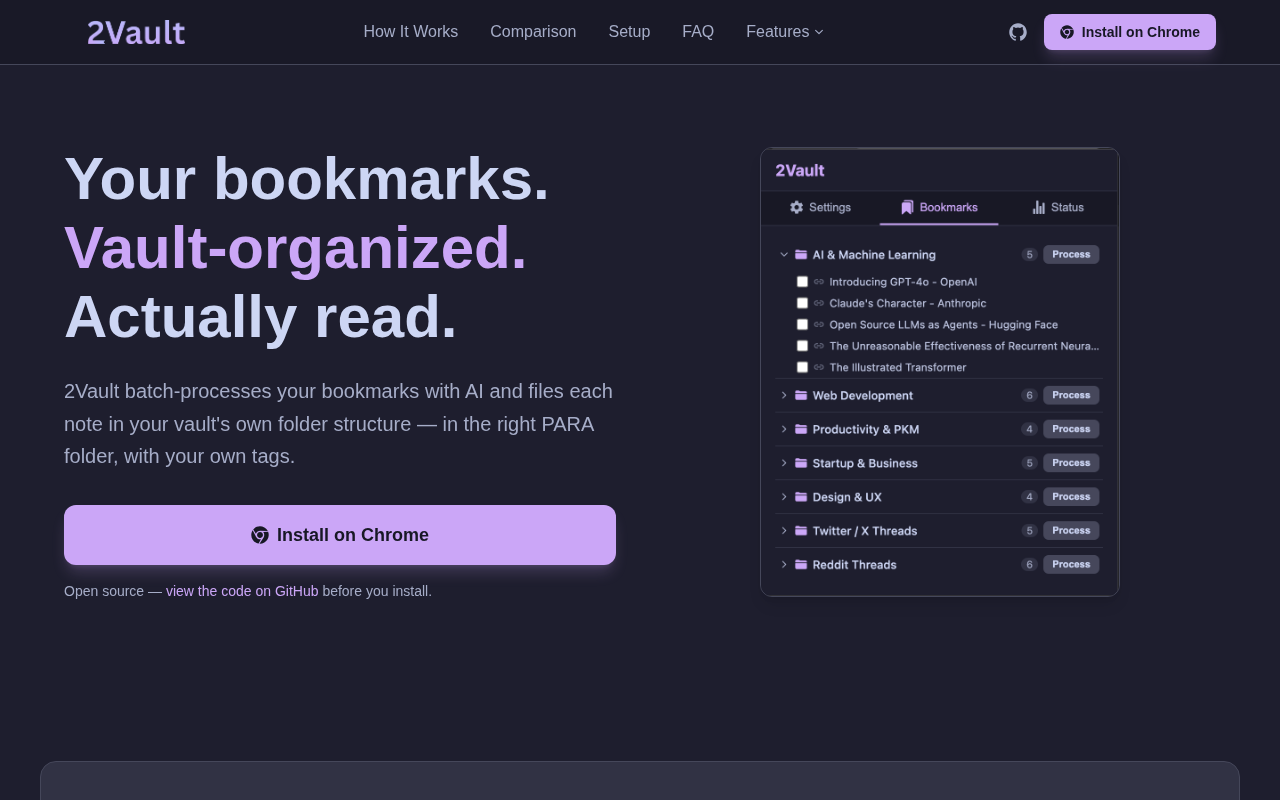Click the Productivity & PKM folder icon
Screen dimensions: 1280x800
pyautogui.click(x=801, y=429)
